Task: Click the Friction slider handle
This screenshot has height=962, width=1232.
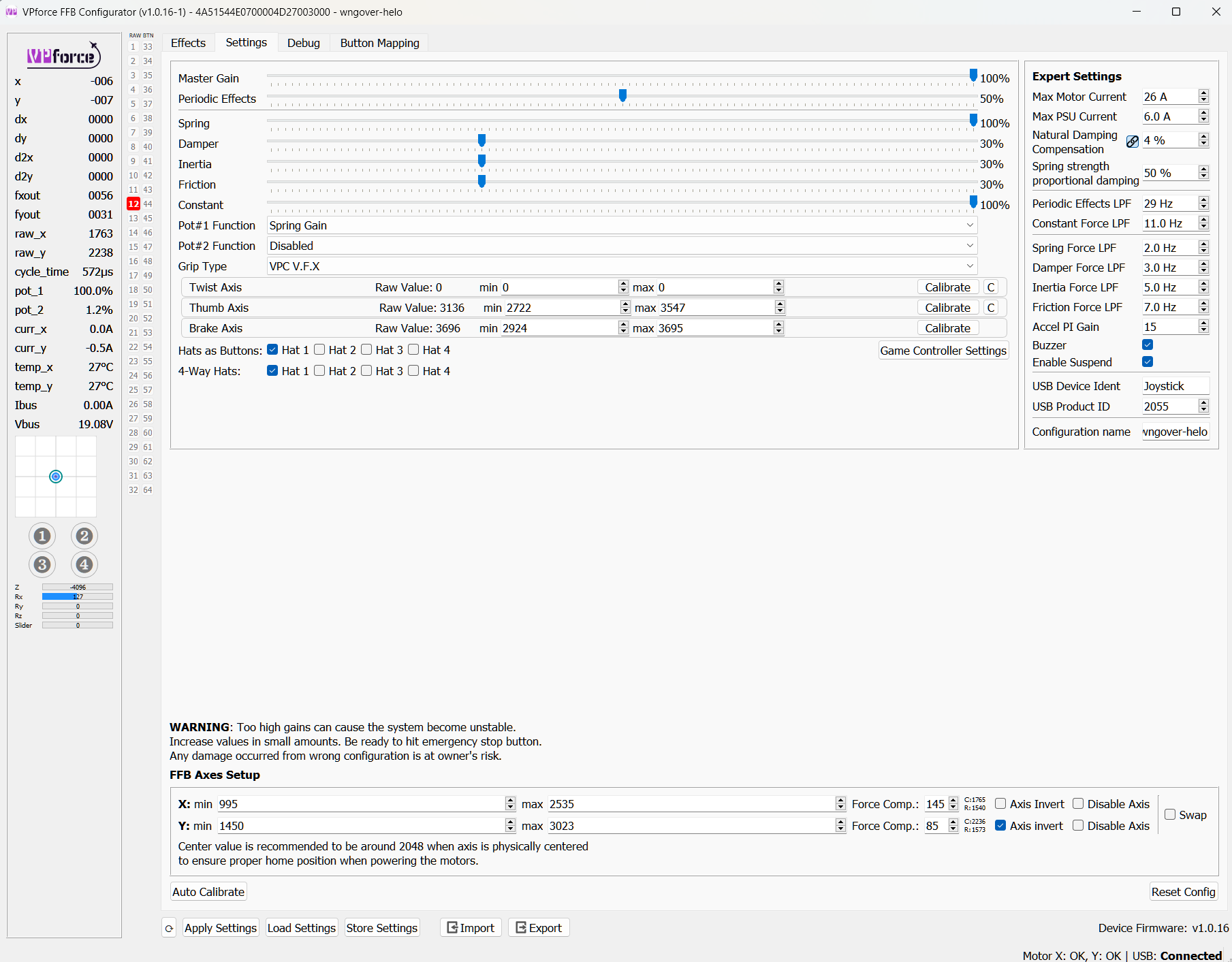Action: (x=481, y=181)
